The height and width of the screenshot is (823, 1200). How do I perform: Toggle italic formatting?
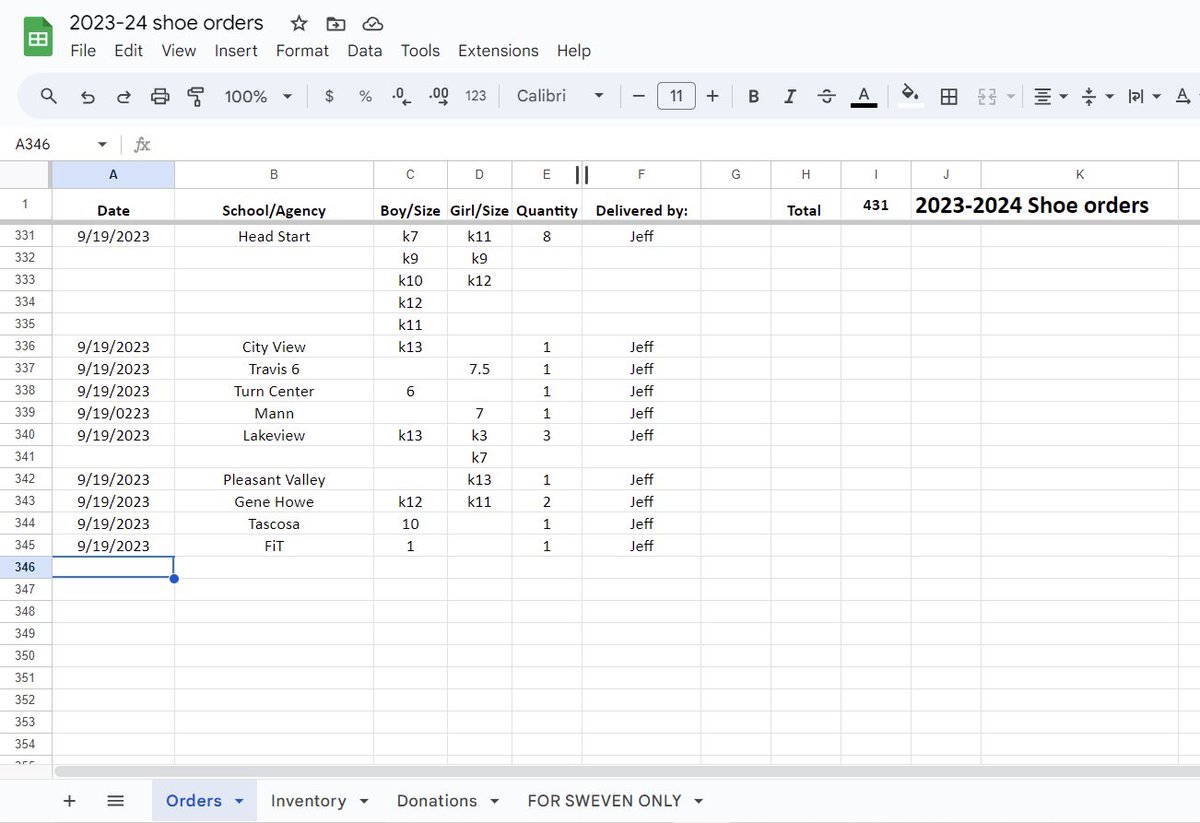790,96
